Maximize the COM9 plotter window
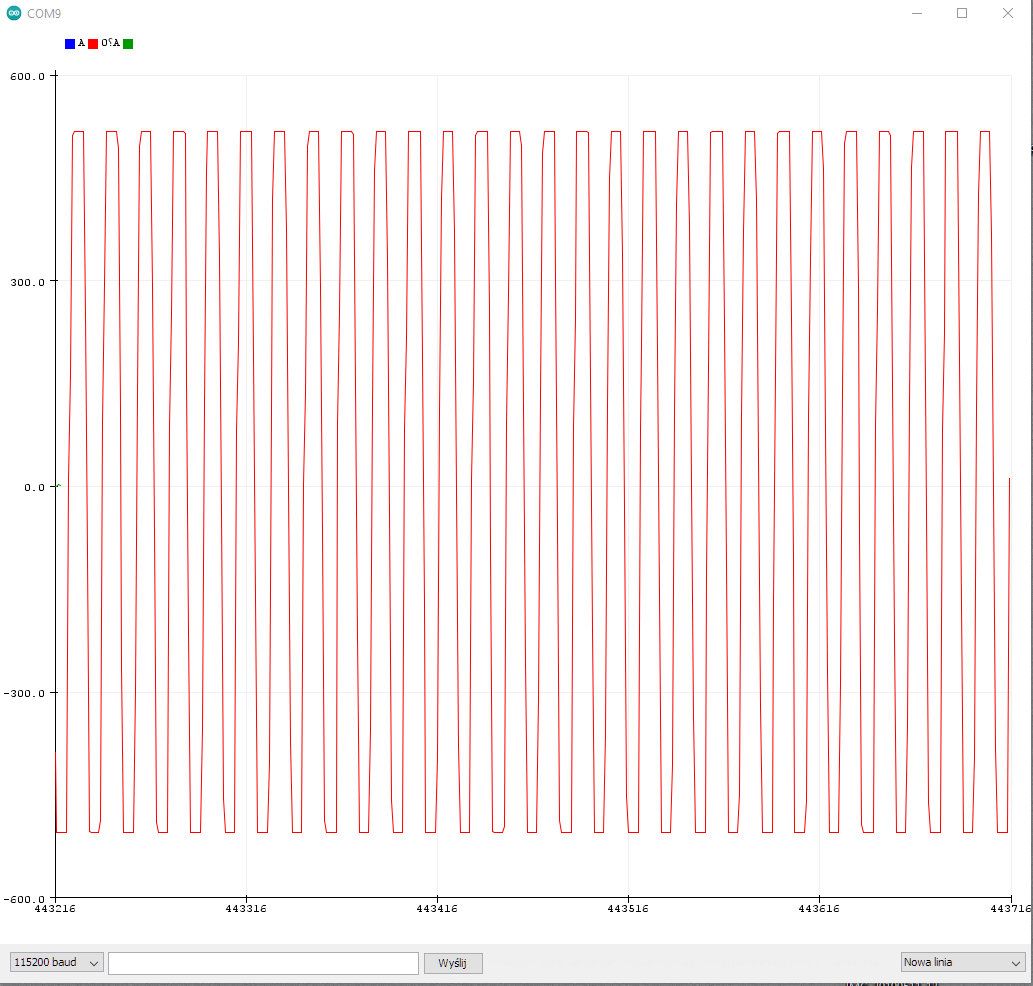This screenshot has width=1033, height=986. tap(962, 13)
